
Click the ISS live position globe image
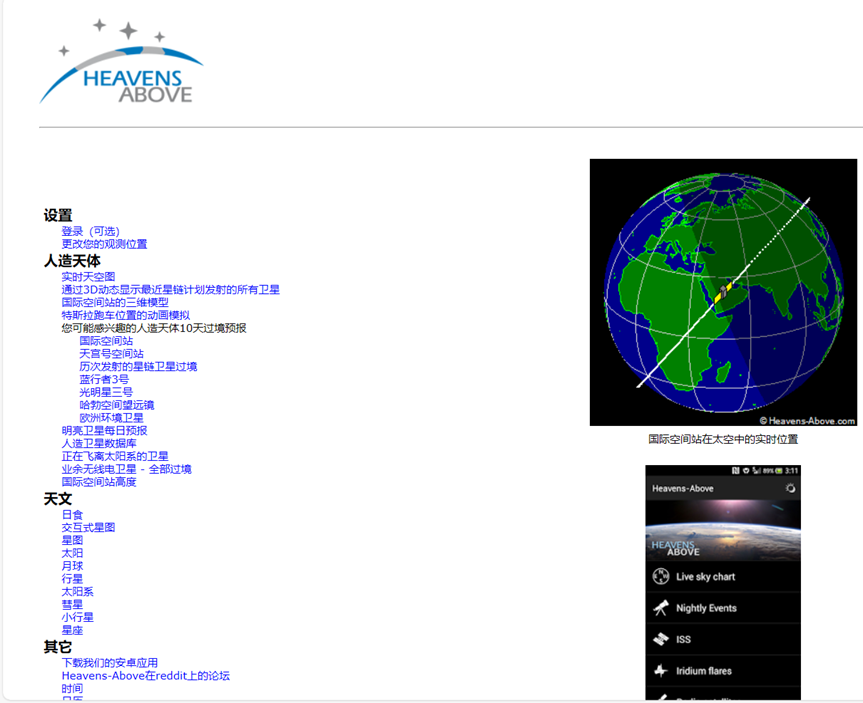pyautogui.click(x=723, y=292)
